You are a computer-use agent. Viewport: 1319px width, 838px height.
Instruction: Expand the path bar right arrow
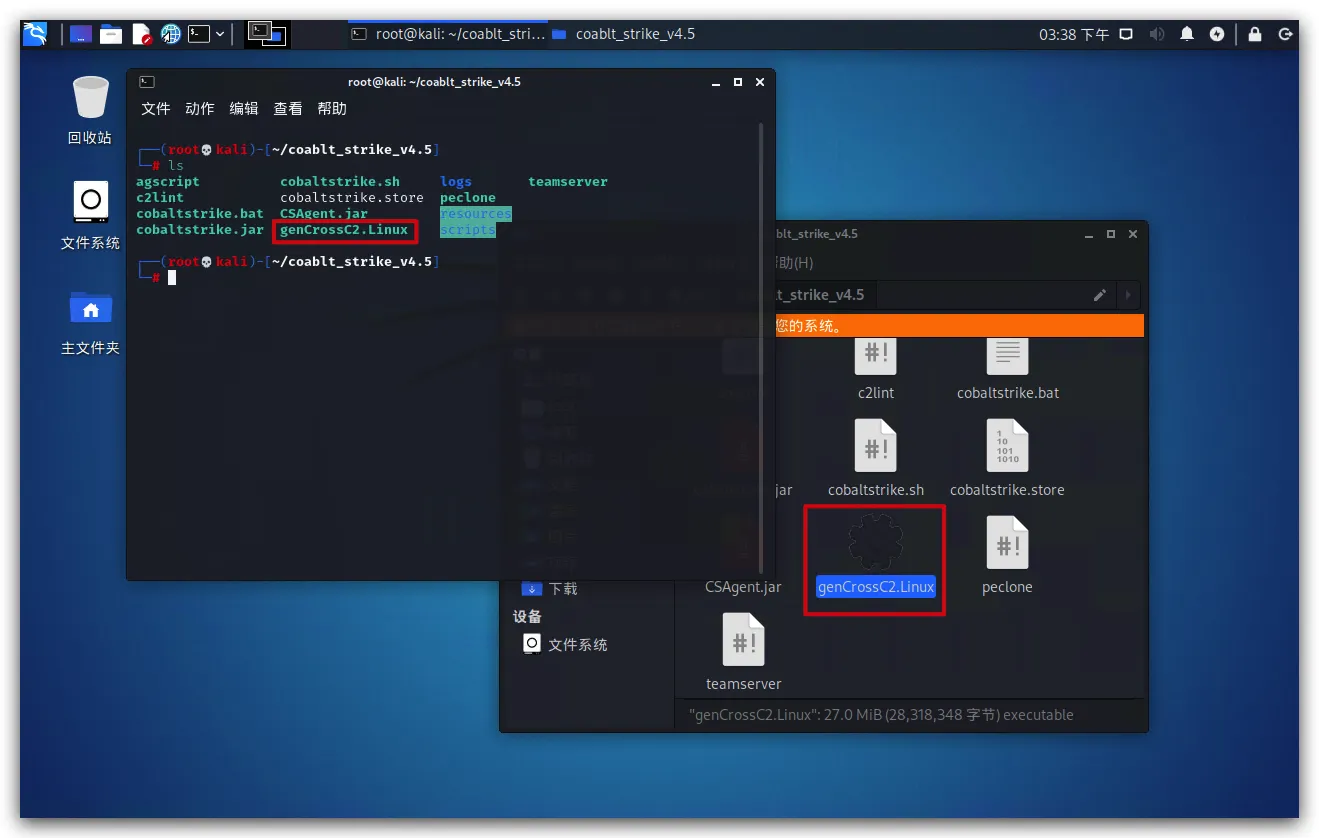[1129, 295]
